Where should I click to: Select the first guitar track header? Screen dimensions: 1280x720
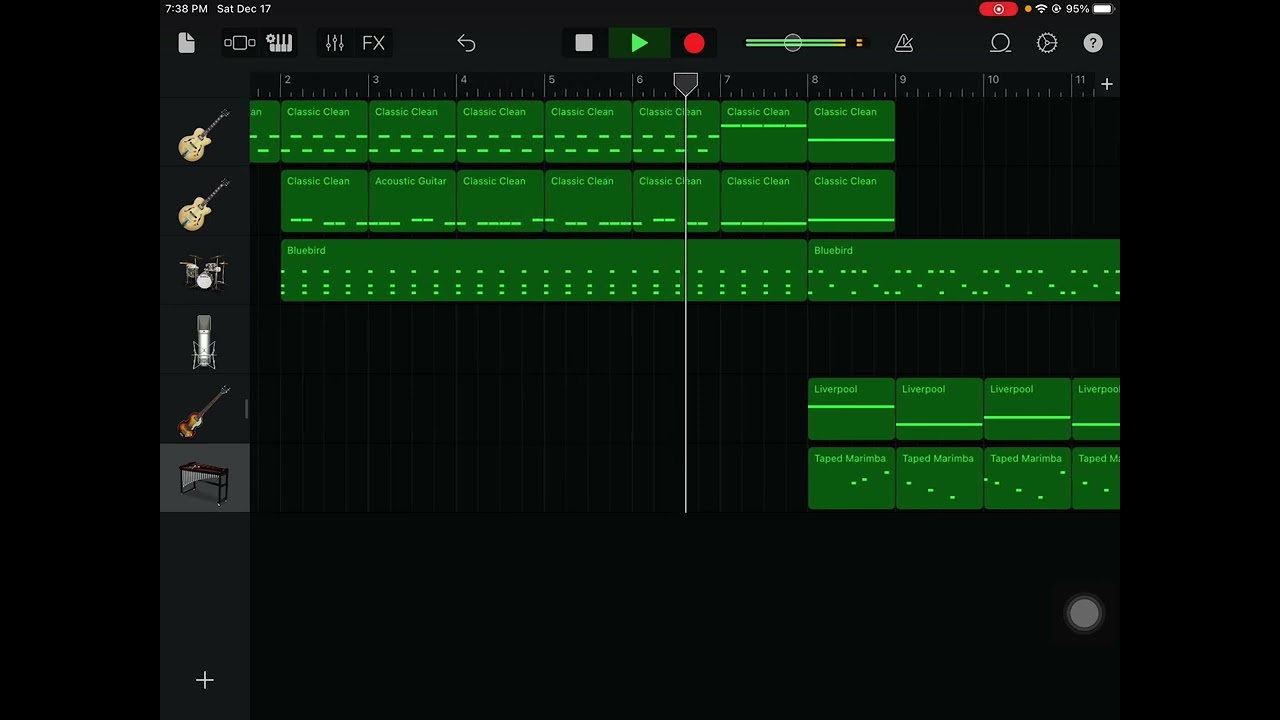(x=204, y=132)
